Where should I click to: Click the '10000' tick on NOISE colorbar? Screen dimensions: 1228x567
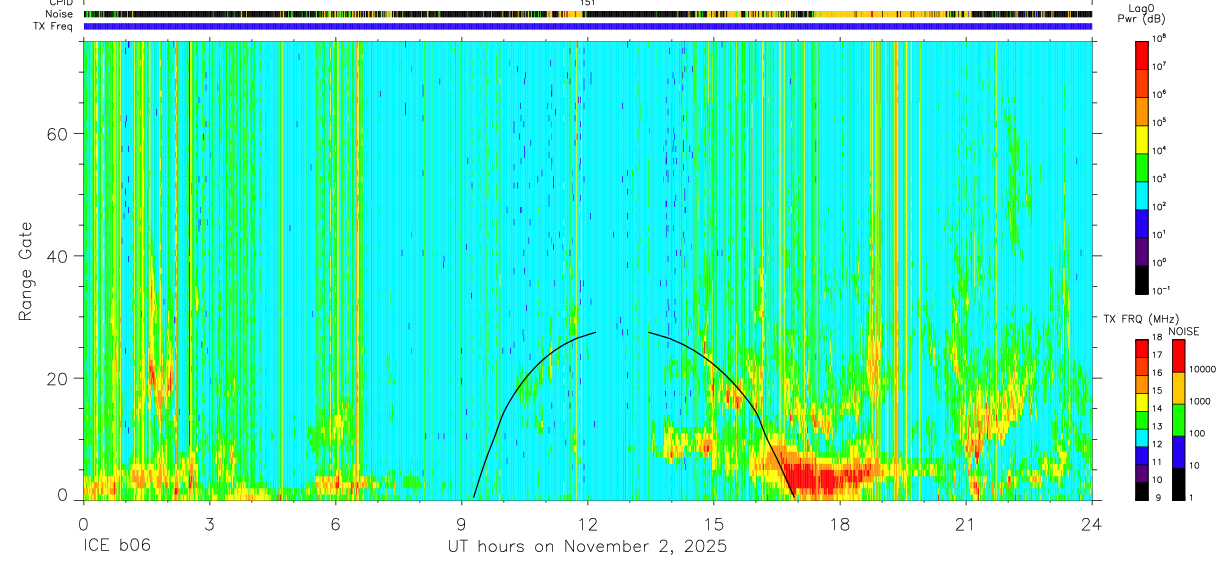pos(1201,370)
